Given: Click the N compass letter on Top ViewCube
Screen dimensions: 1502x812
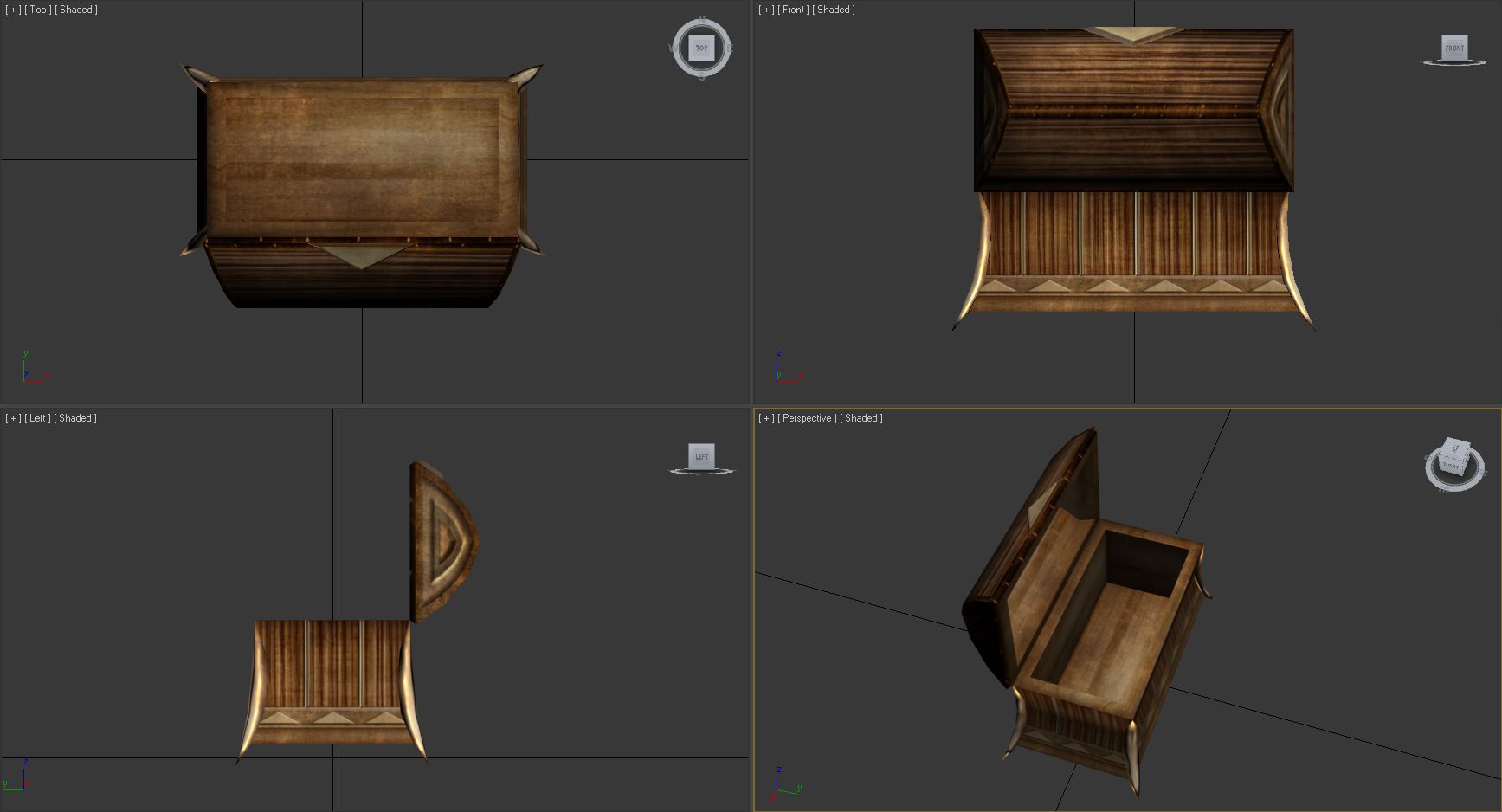Looking at the screenshot, I should point(702,19).
